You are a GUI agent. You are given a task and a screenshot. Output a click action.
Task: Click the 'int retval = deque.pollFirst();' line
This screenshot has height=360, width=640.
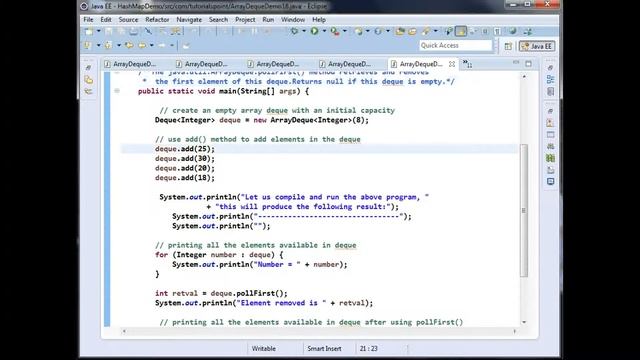coord(221,293)
